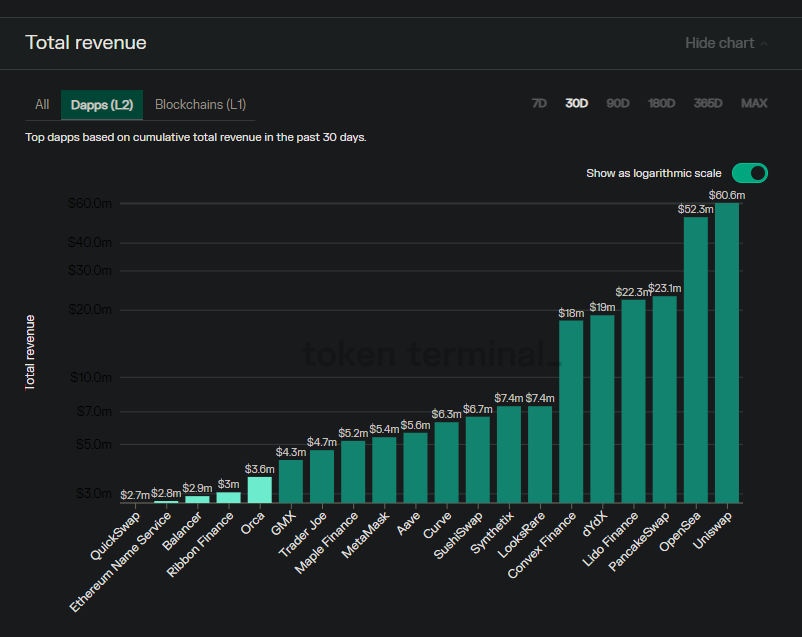Show MAX time range data

[x=754, y=103]
